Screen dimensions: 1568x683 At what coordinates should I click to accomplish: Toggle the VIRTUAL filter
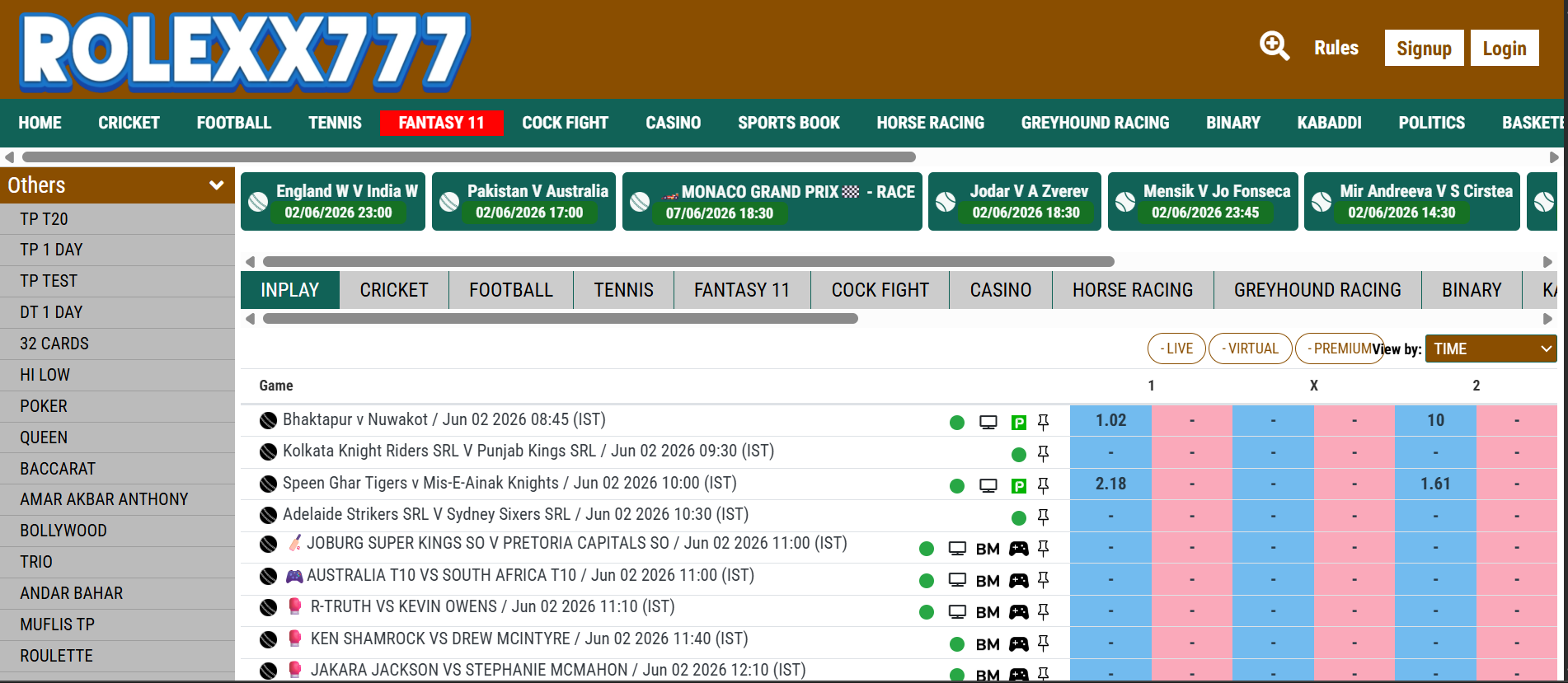pyautogui.click(x=1251, y=349)
